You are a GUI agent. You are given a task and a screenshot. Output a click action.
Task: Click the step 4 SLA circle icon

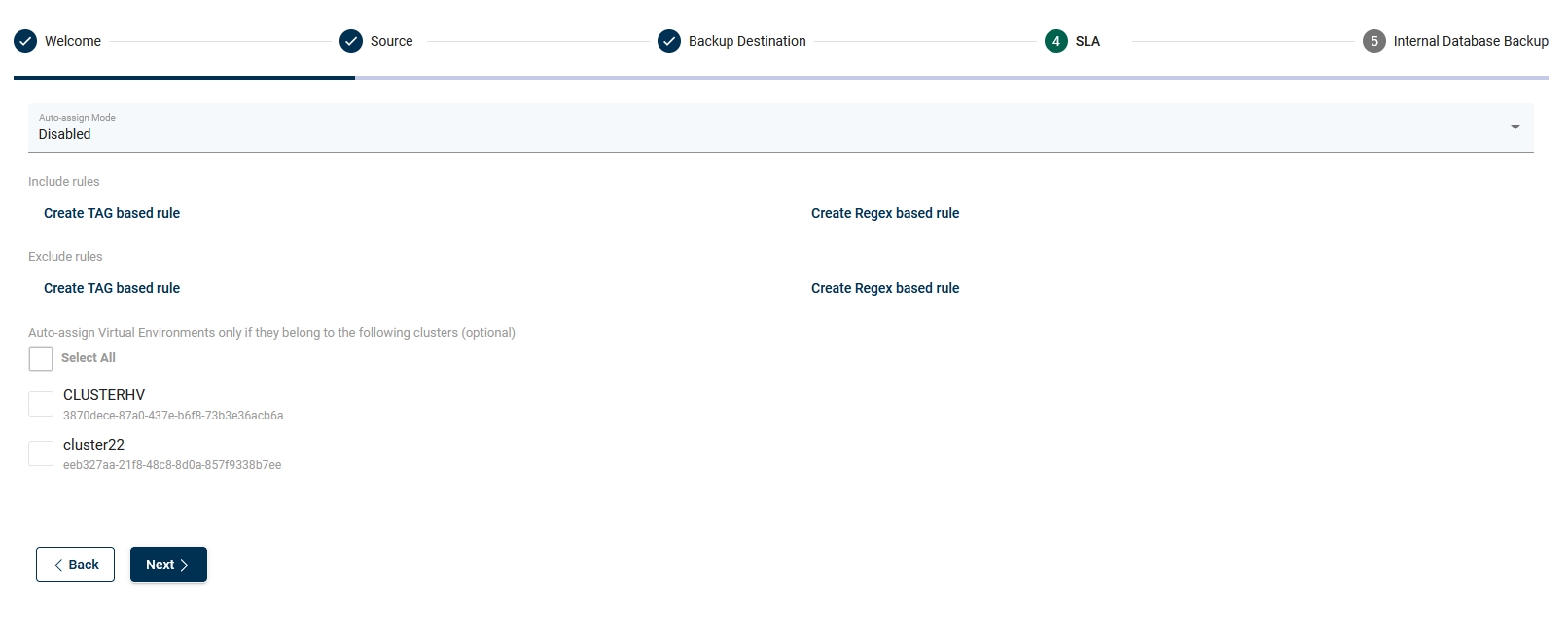(x=1056, y=41)
